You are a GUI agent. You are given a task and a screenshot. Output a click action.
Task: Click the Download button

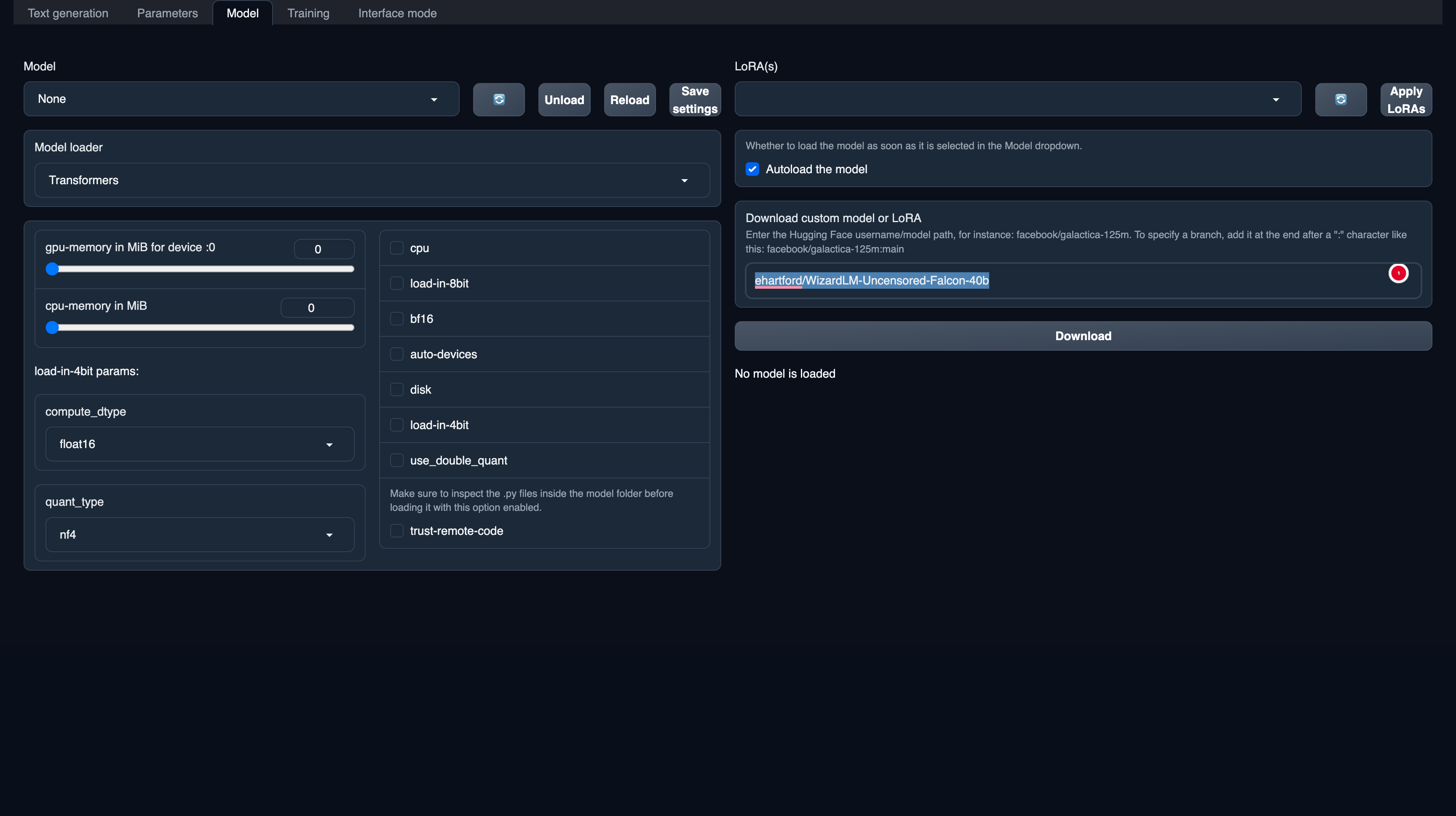[x=1082, y=336]
